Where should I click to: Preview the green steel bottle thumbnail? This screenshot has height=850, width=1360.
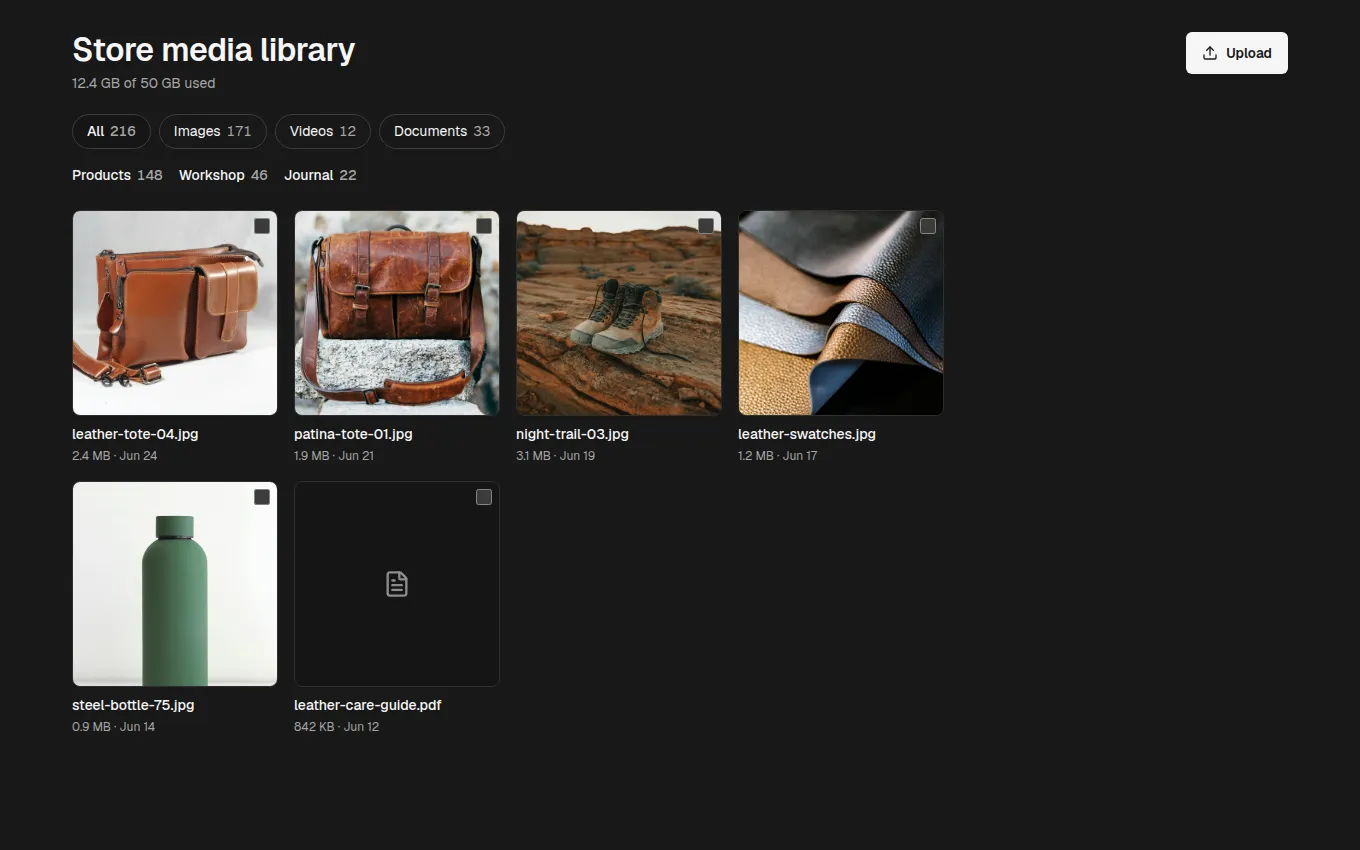coord(175,584)
